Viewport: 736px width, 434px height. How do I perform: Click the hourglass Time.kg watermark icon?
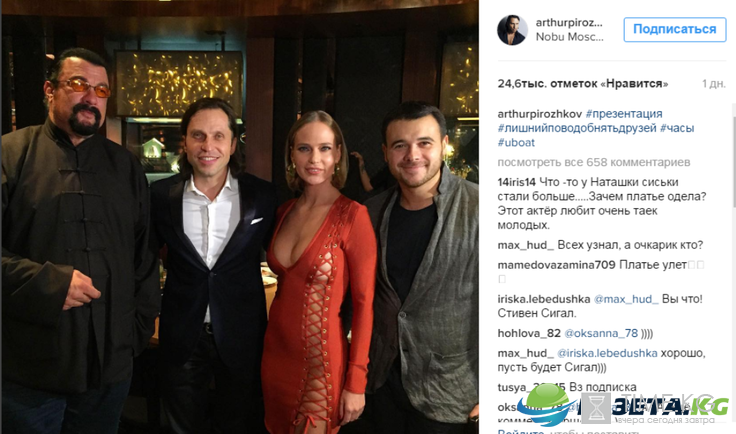pyautogui.click(x=596, y=408)
